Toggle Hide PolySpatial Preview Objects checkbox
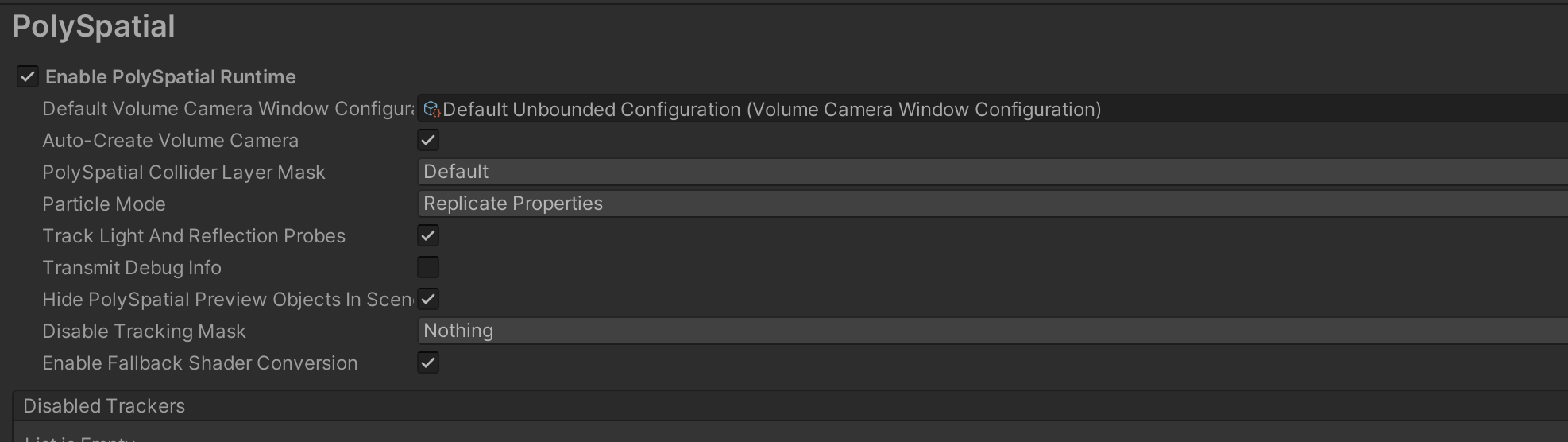 [428, 299]
